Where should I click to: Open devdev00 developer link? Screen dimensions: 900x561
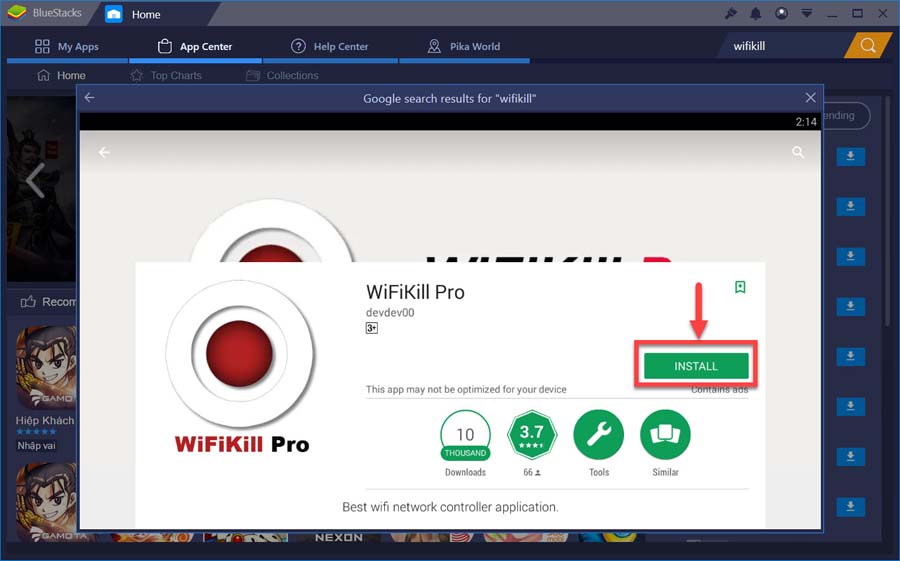[390, 312]
